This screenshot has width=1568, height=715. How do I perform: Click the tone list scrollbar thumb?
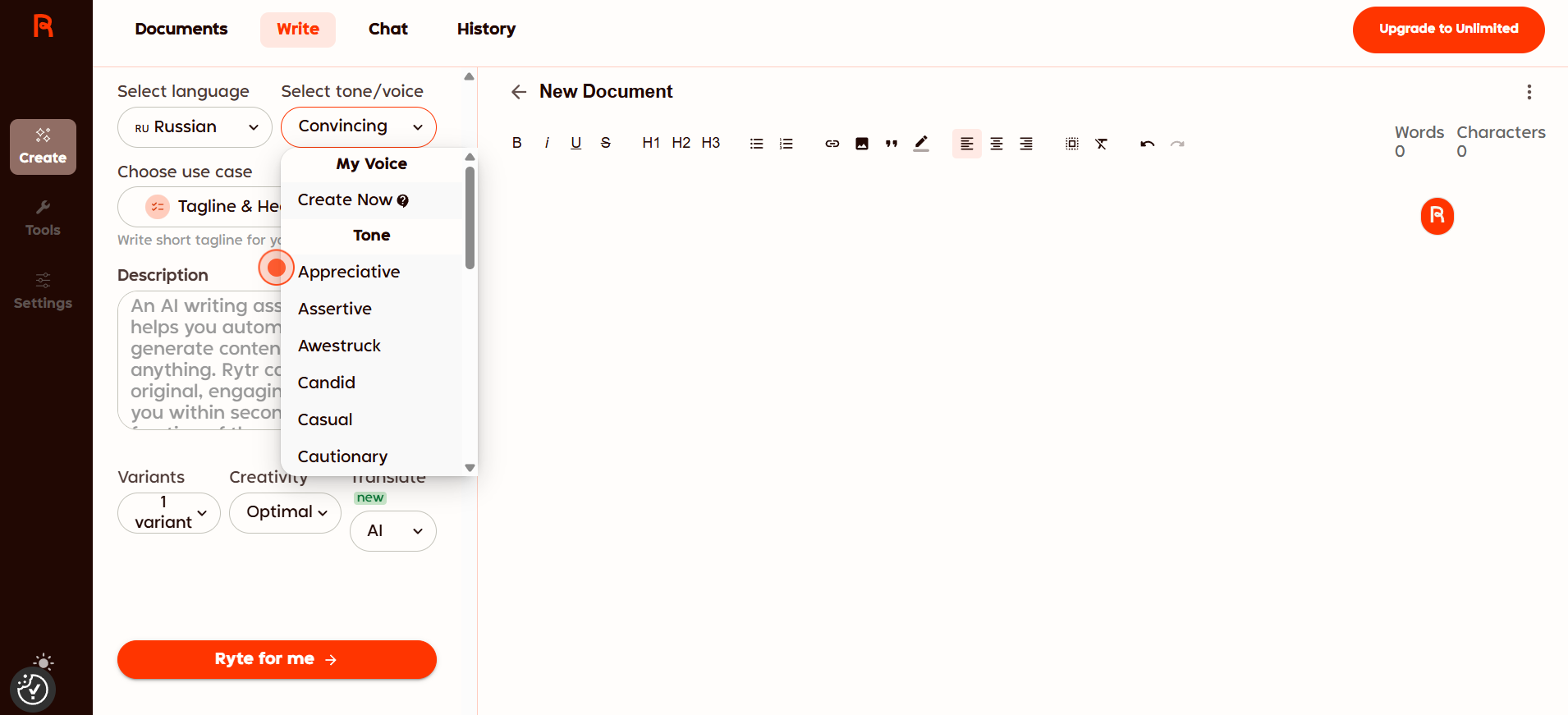coord(470,218)
